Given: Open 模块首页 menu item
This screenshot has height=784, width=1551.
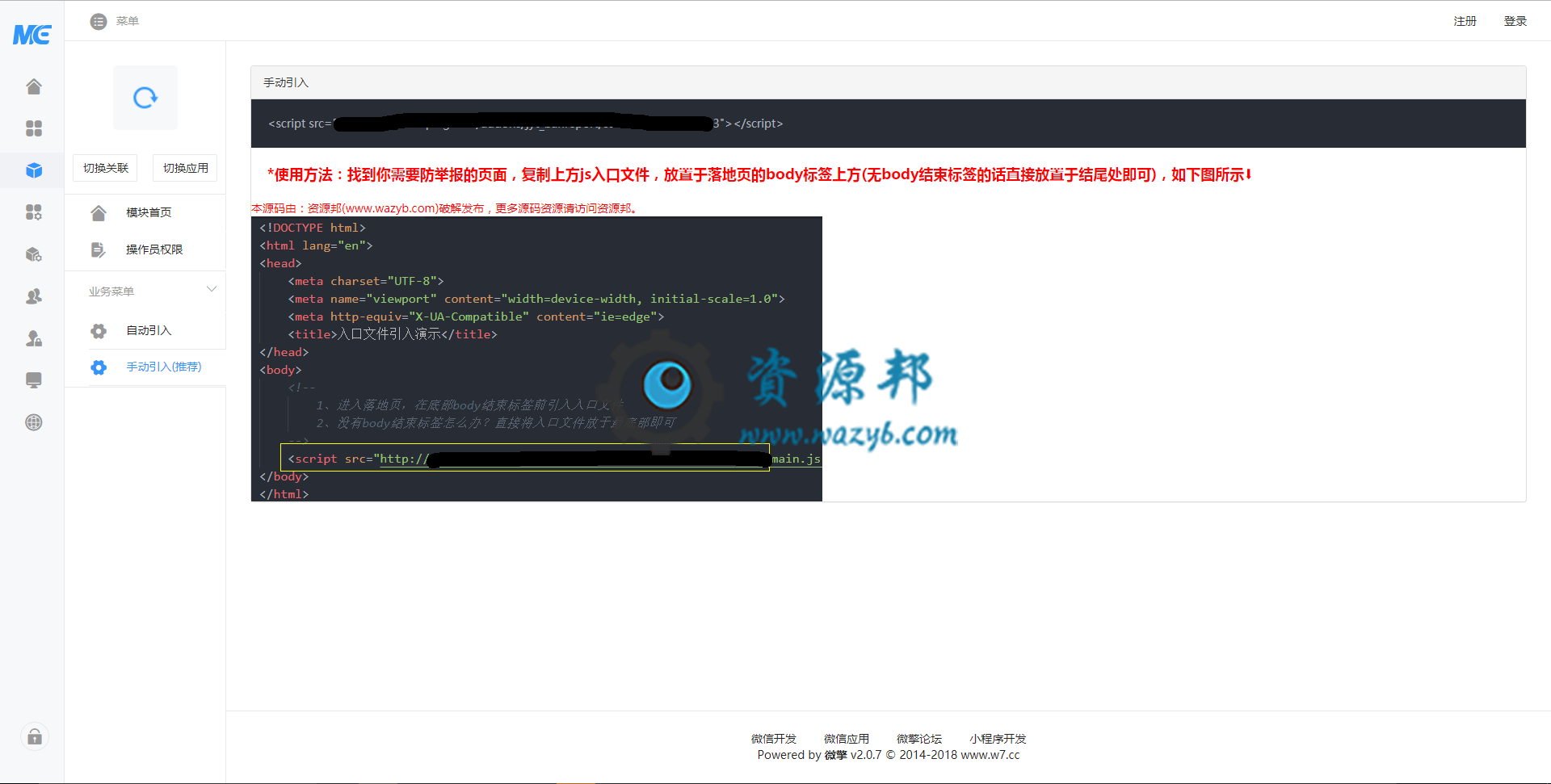Looking at the screenshot, I should [149, 212].
